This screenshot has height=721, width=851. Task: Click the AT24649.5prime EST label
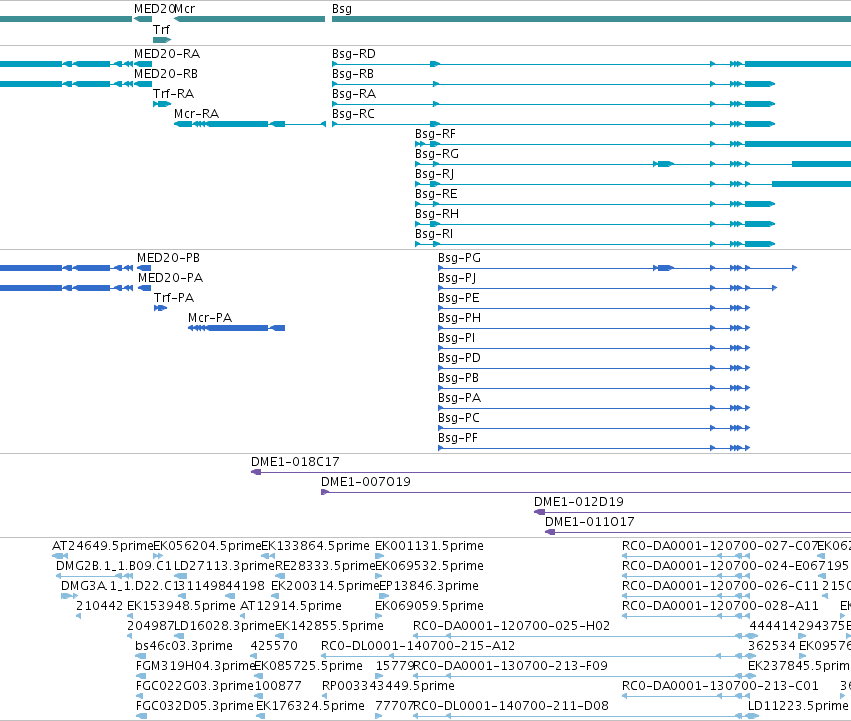(x=103, y=546)
